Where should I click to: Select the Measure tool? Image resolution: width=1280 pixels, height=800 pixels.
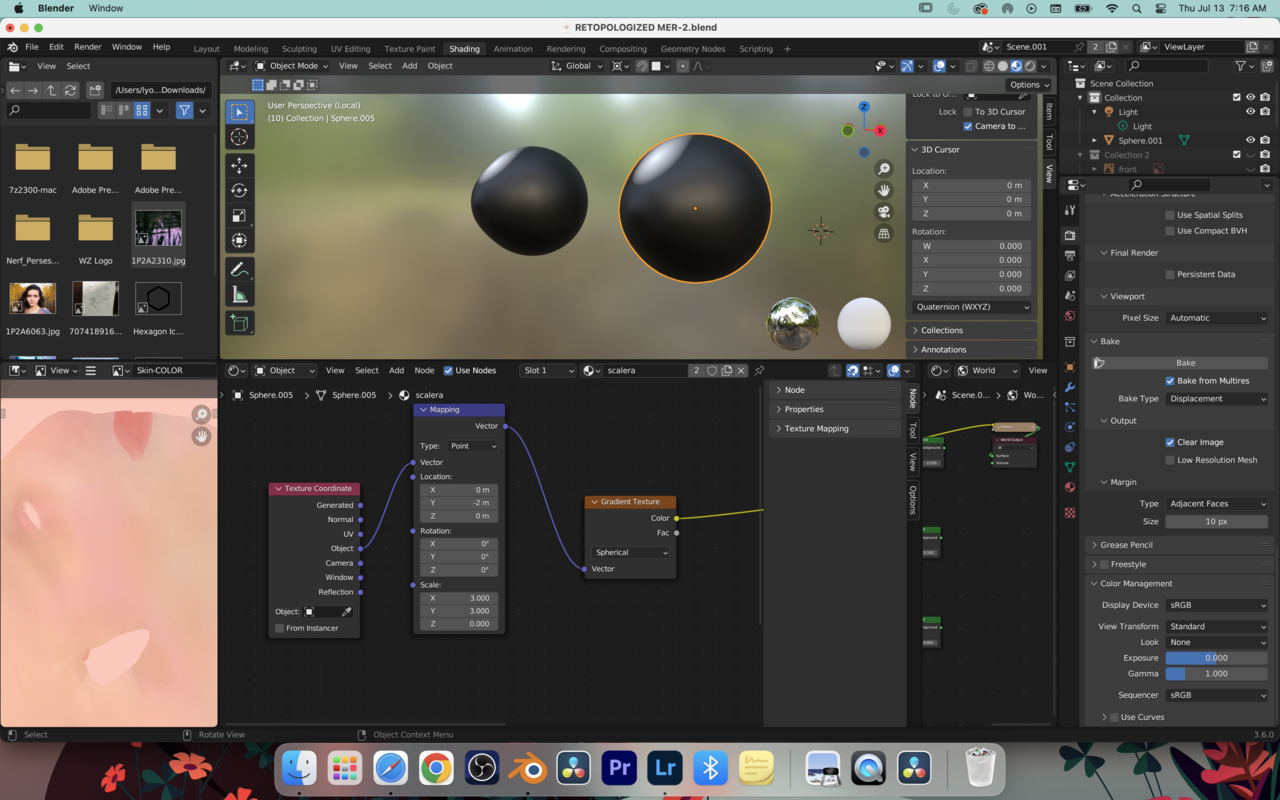coord(239,295)
